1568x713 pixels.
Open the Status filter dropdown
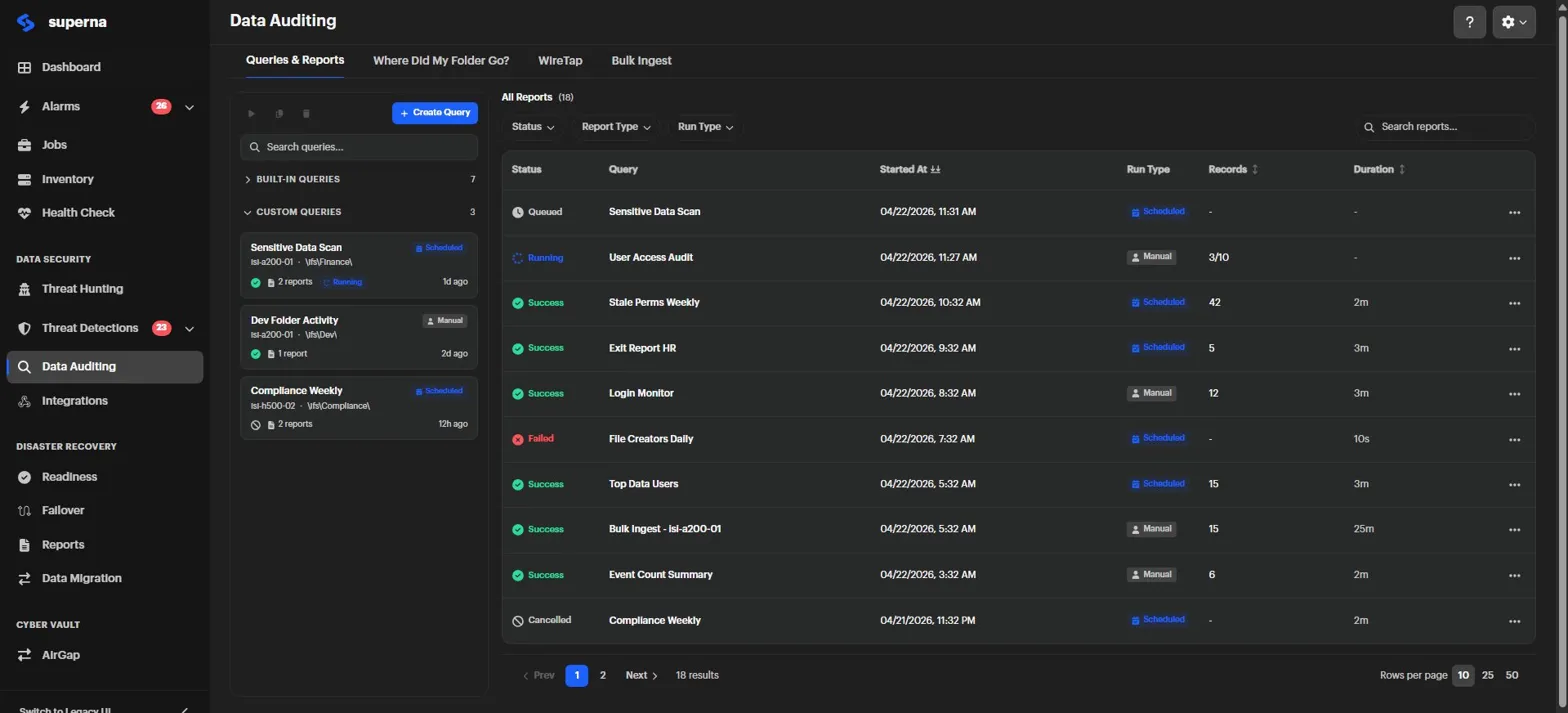(533, 127)
